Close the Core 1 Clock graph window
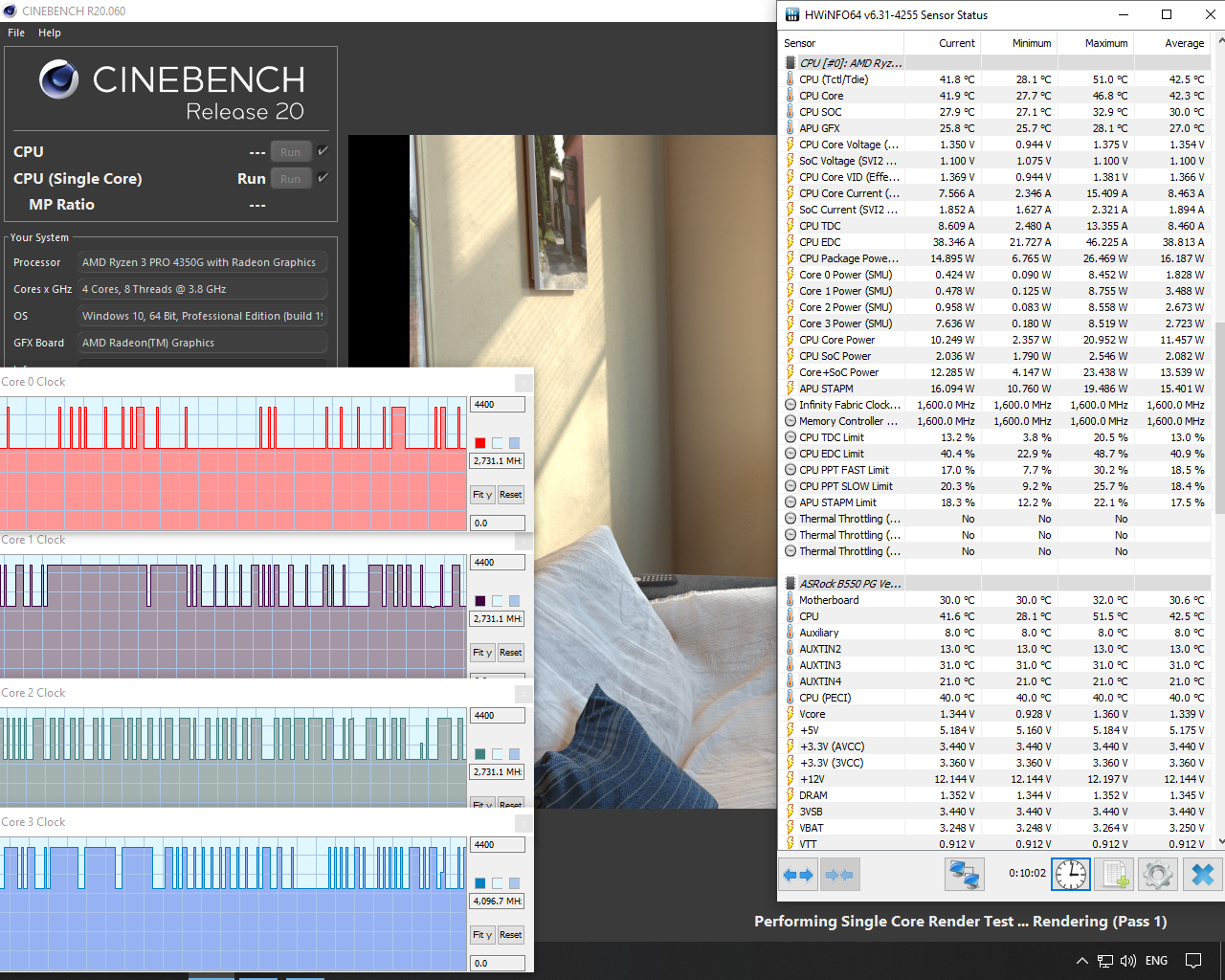This screenshot has width=1225, height=980. tap(523, 541)
